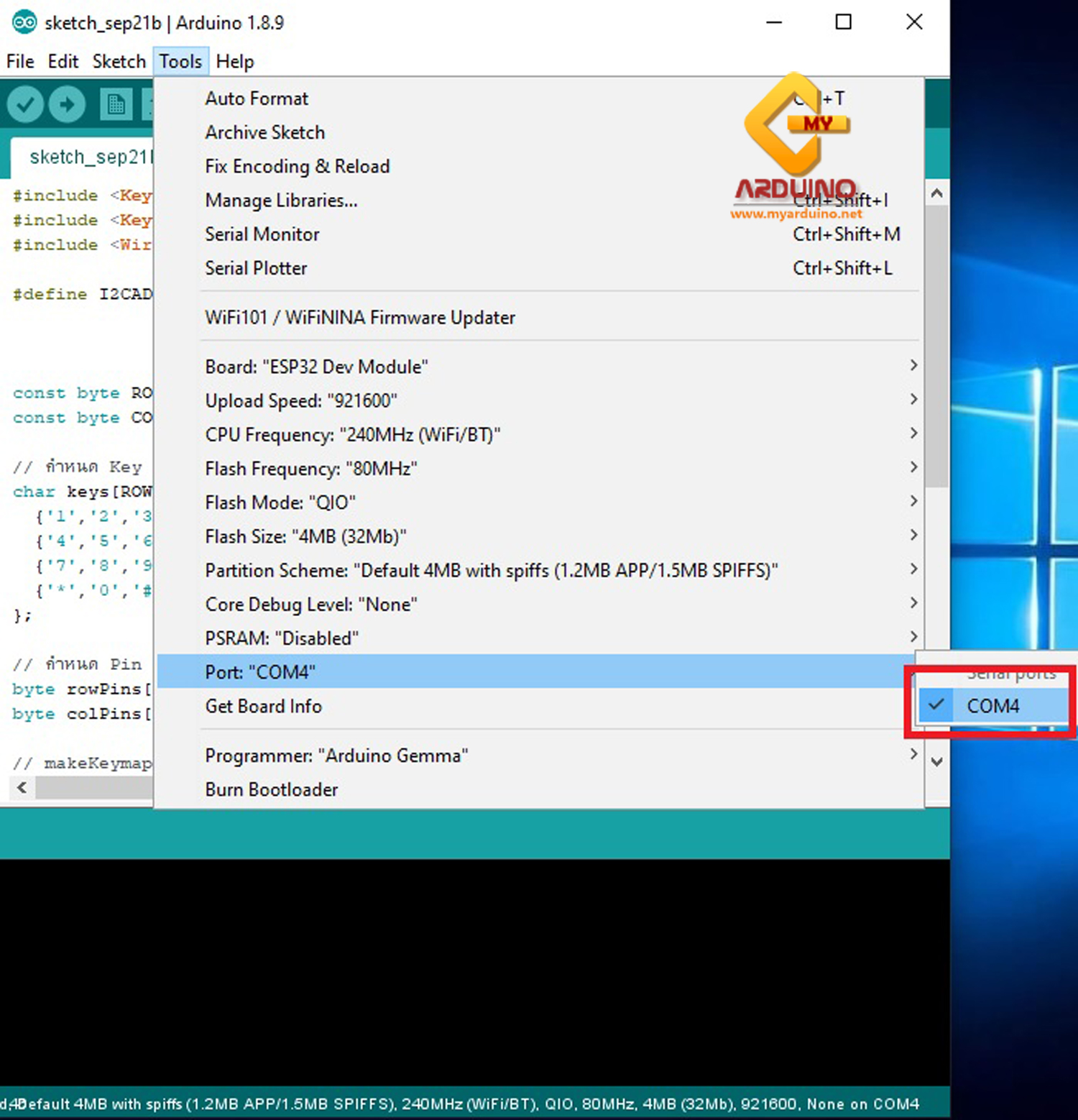This screenshot has width=1078, height=1120.
Task: Open the File menu
Action: tap(19, 61)
